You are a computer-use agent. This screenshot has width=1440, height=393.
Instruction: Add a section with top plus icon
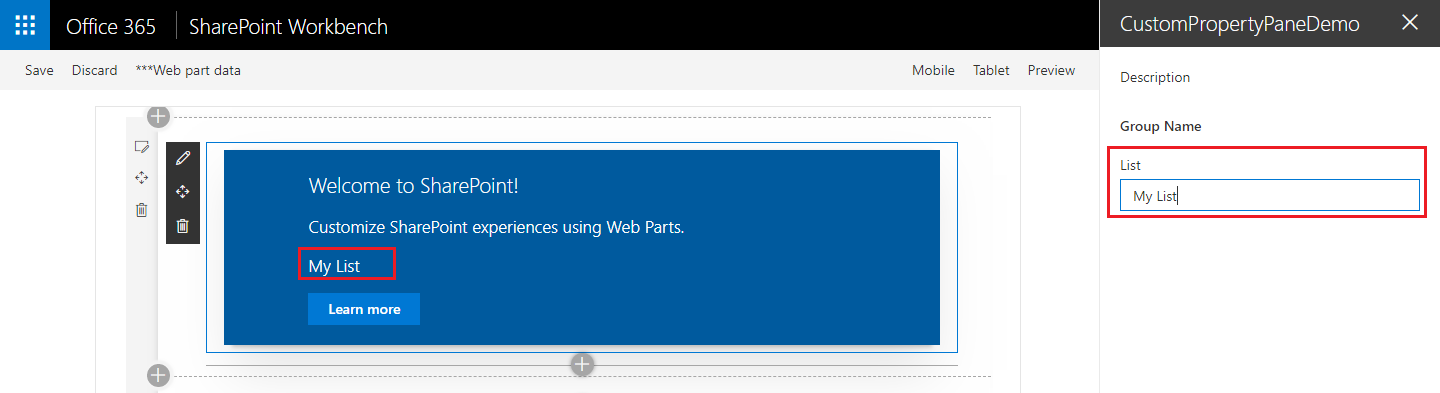tap(158, 117)
